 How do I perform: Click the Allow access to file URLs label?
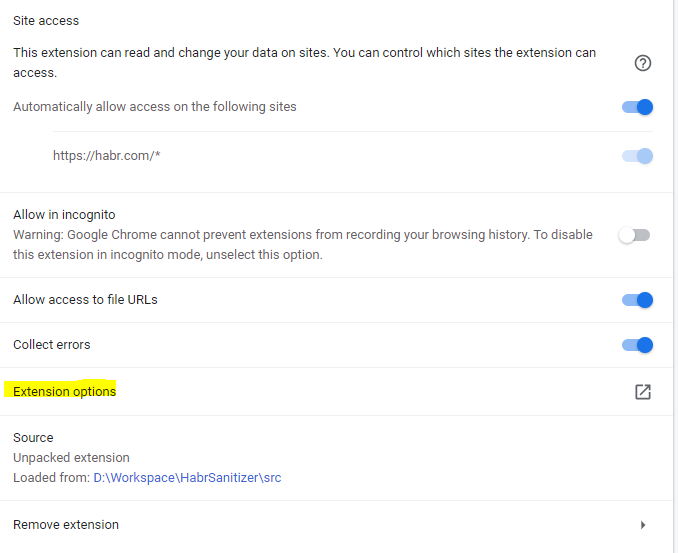(x=85, y=300)
